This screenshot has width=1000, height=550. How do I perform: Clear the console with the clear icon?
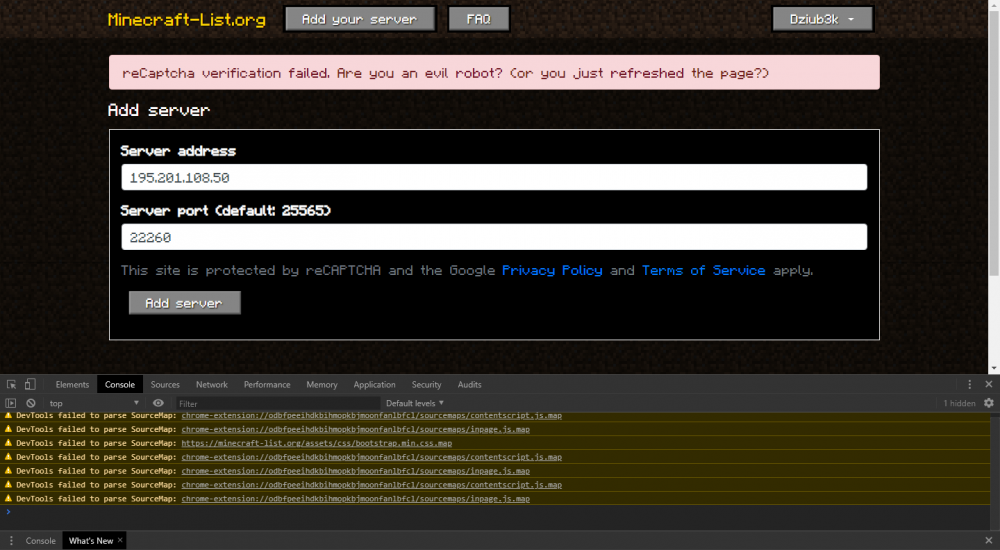coord(31,403)
